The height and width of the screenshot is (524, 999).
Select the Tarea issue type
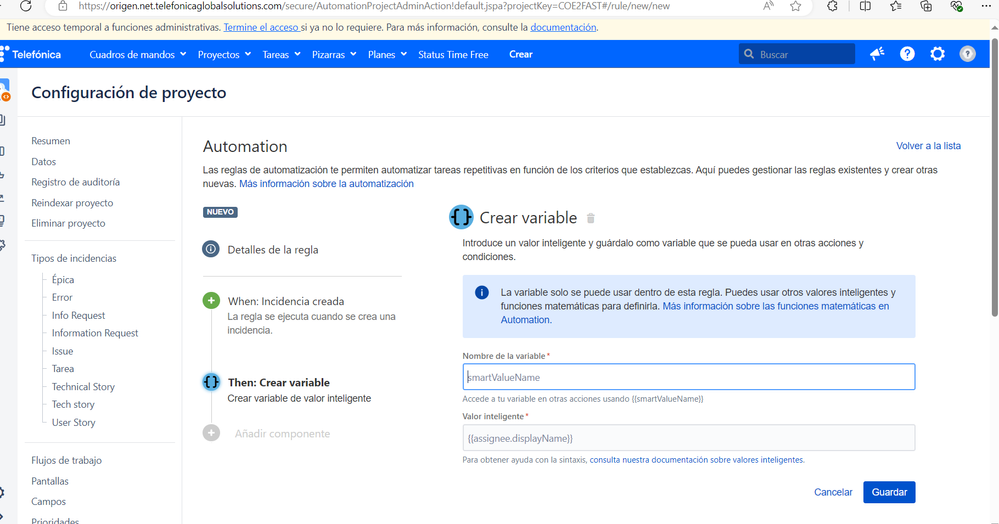[62, 368]
